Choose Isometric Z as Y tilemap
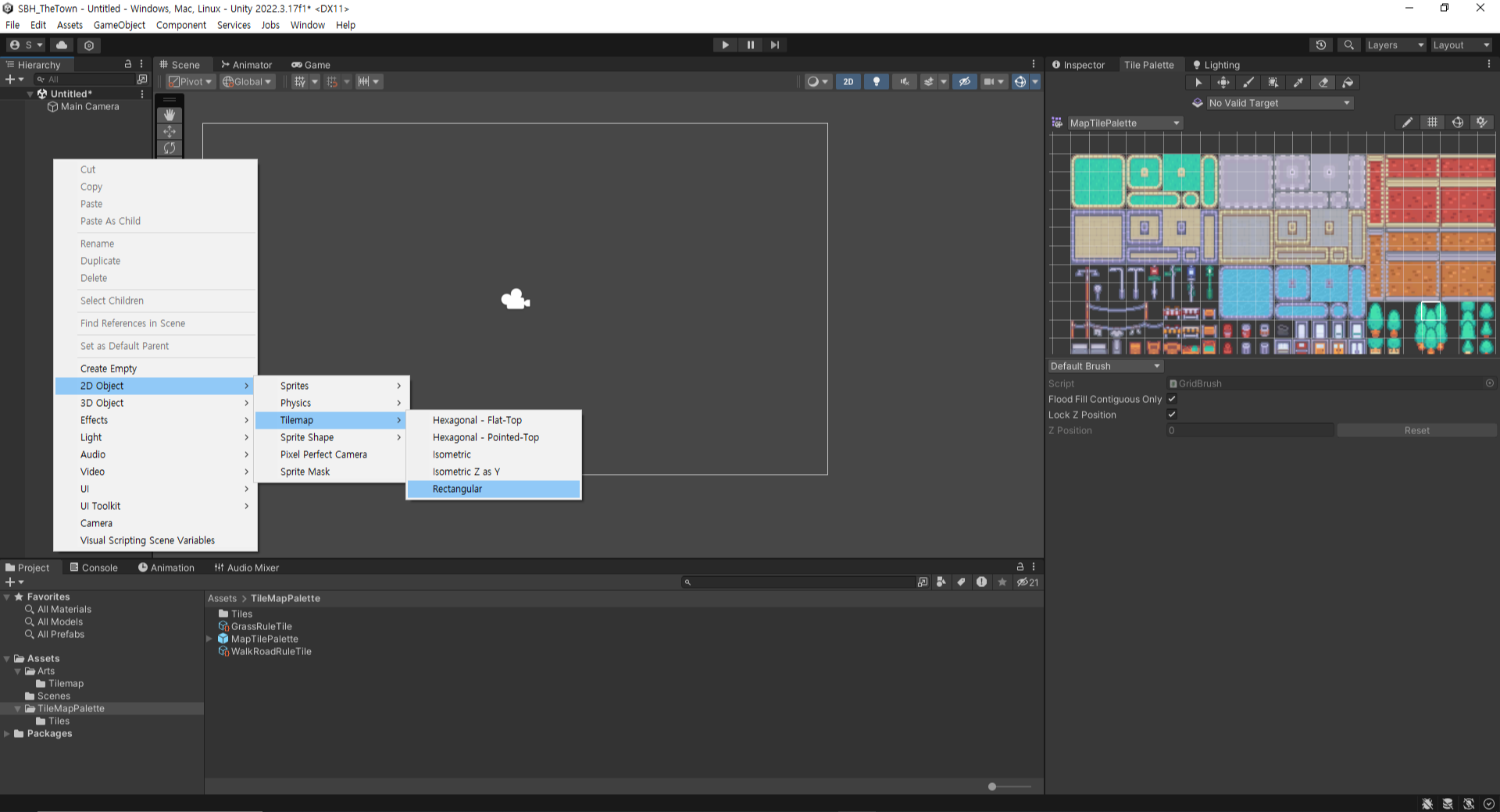Image resolution: width=1500 pixels, height=812 pixels. 494,472
